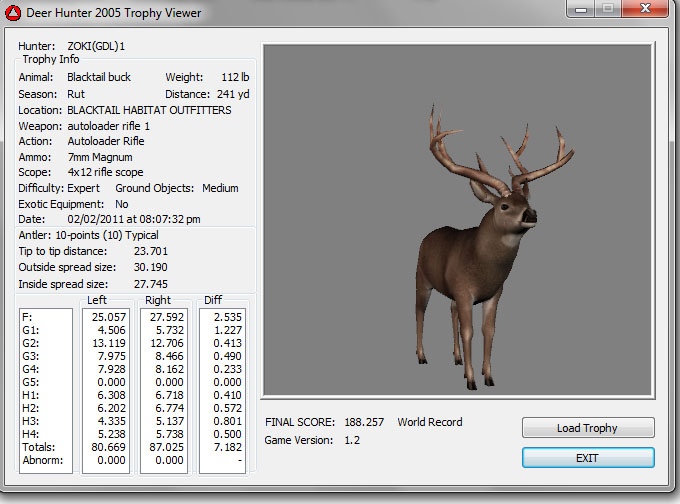Click the FINAL SCORE value 188.257
Screen dimensions: 680x504
[x=363, y=422]
